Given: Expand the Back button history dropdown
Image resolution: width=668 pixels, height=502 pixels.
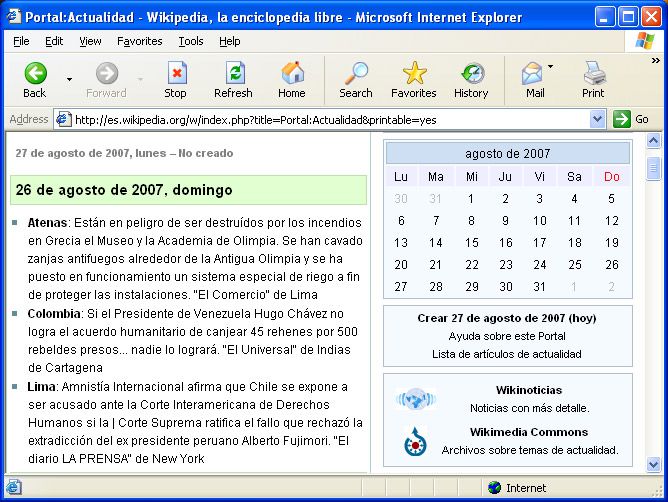Looking at the screenshot, I should click(x=69, y=78).
